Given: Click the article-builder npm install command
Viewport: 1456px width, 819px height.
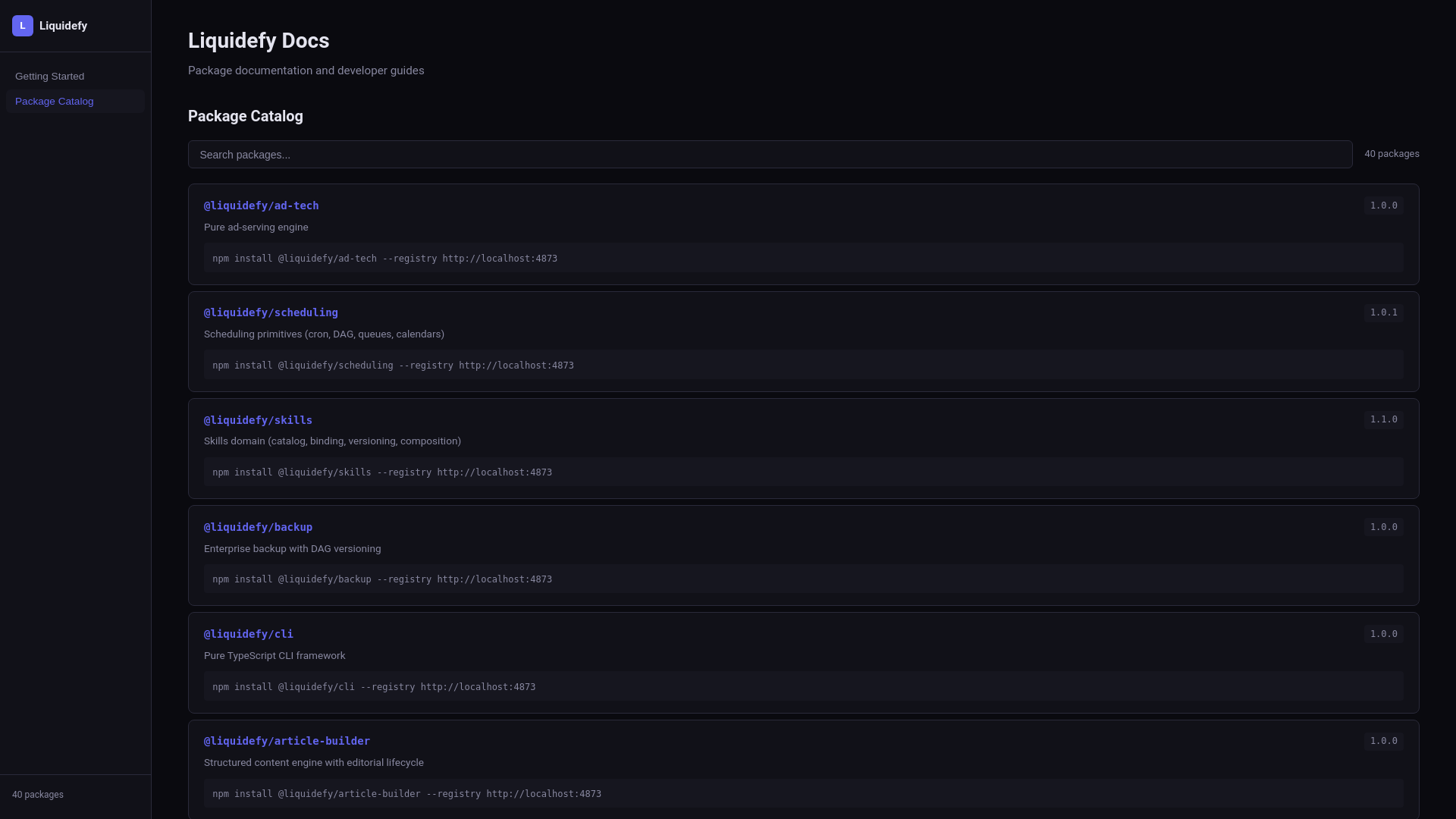Looking at the screenshot, I should click(x=406, y=794).
